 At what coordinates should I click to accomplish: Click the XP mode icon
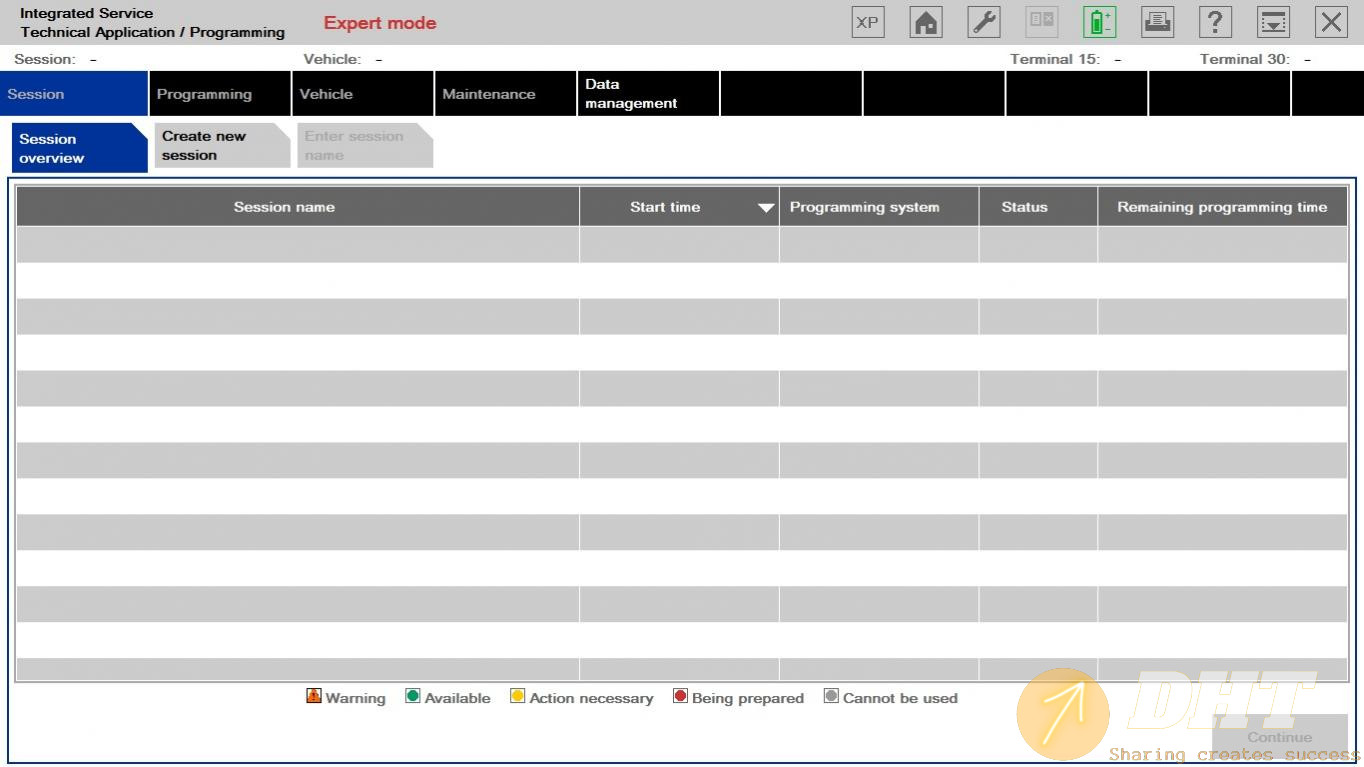pos(868,23)
